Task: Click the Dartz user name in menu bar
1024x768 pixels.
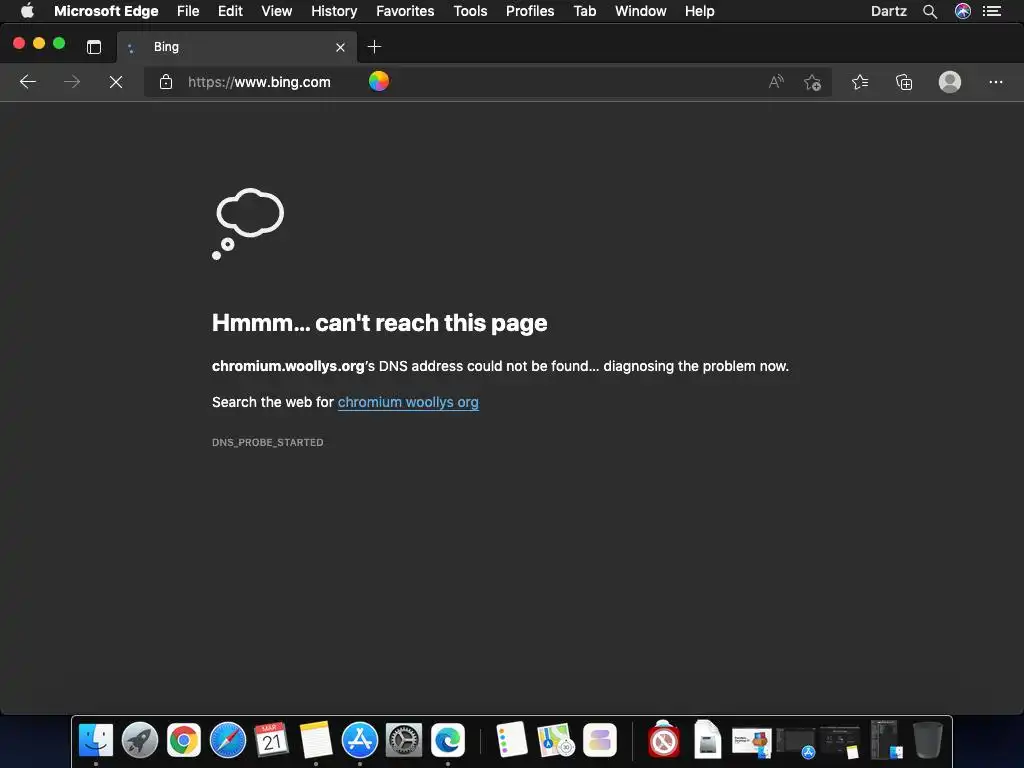Action: pyautogui.click(x=889, y=11)
